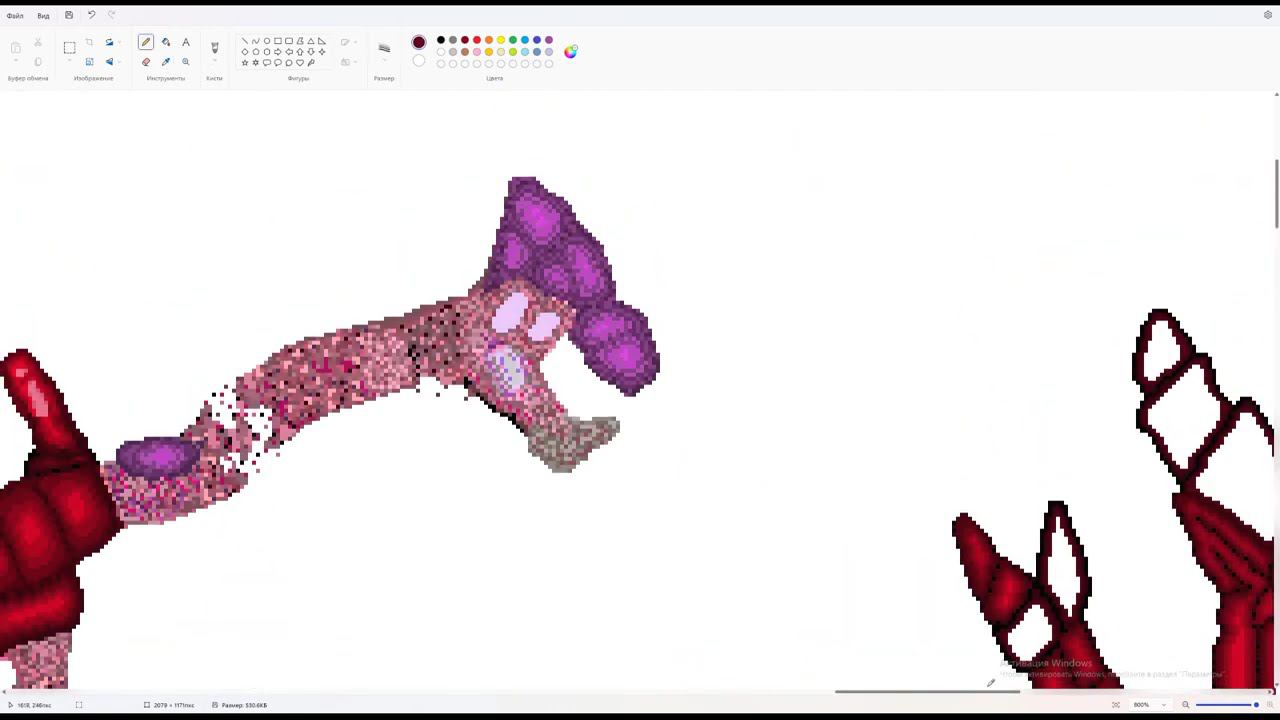Activate the rectangular selection tool
This screenshot has width=1280, height=720.
pyautogui.click(x=69, y=47)
